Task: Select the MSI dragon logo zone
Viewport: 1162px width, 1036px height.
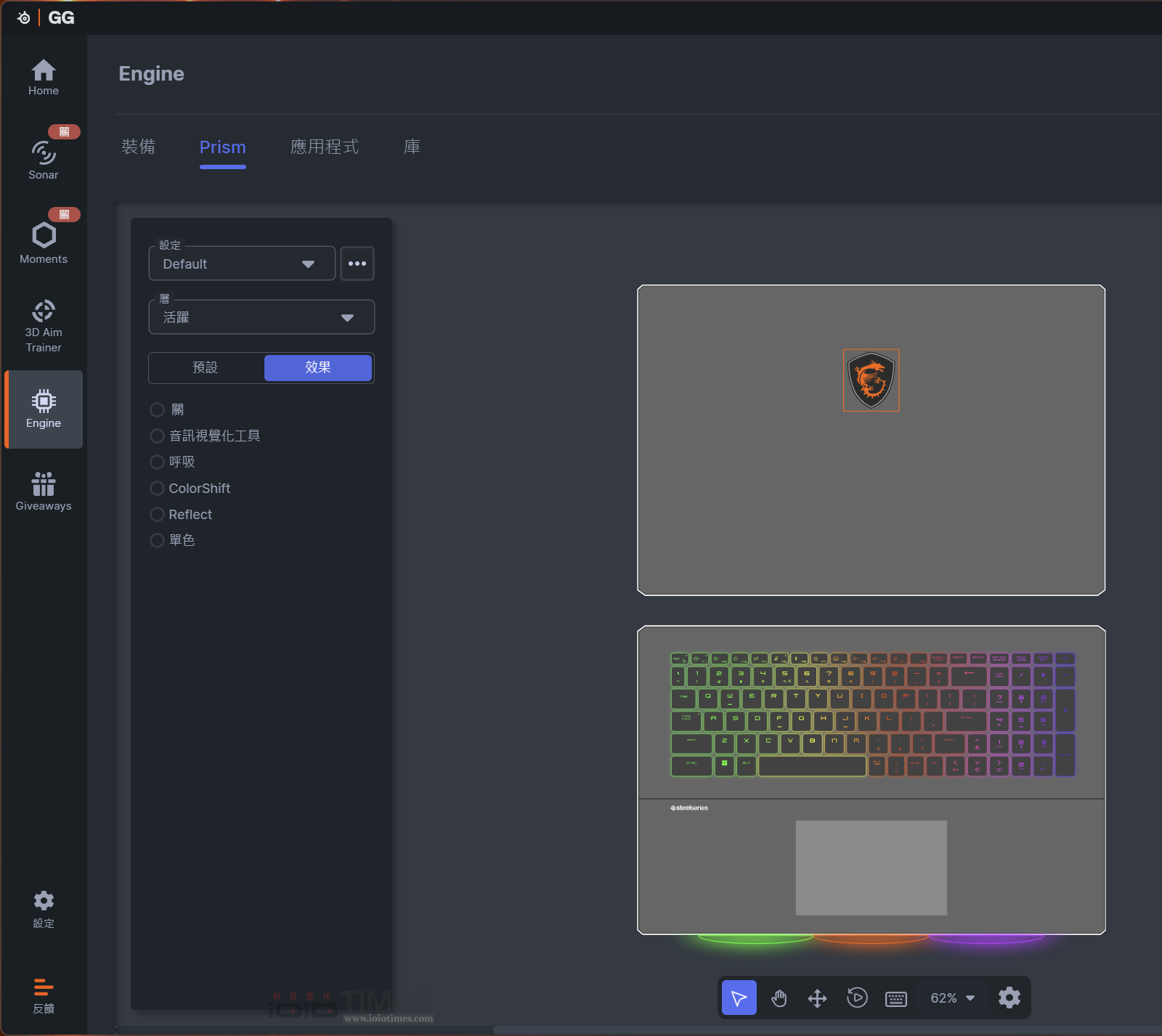Action: 871,380
